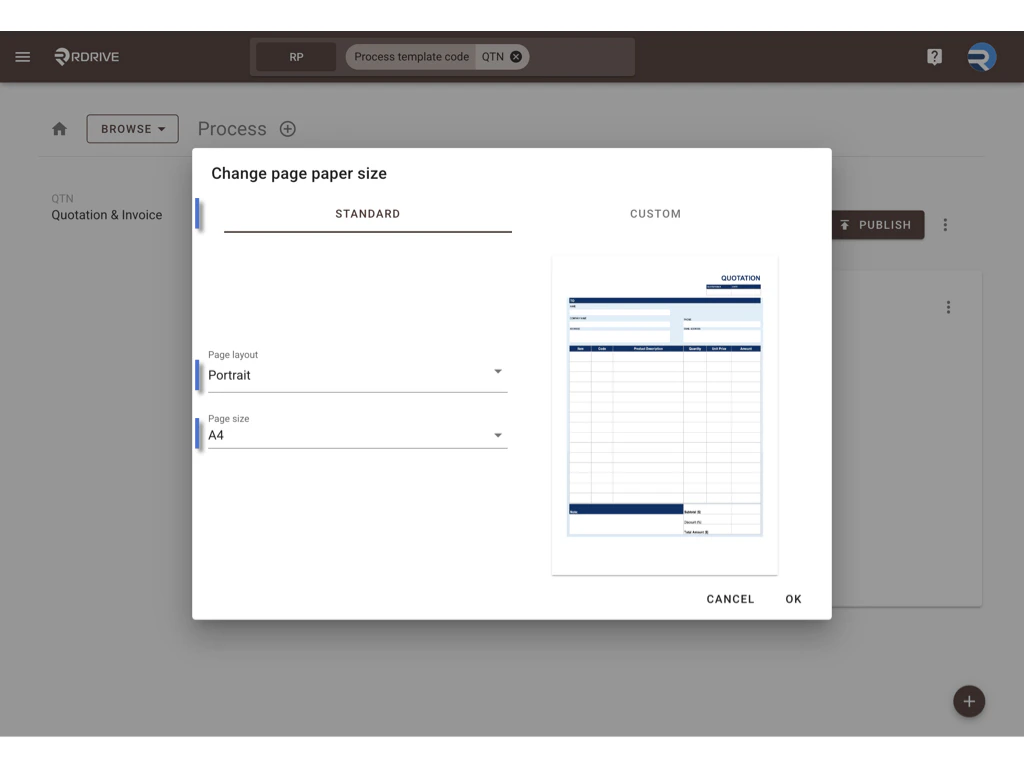Click the publish upload icon
This screenshot has height=768, width=1024.
point(847,225)
